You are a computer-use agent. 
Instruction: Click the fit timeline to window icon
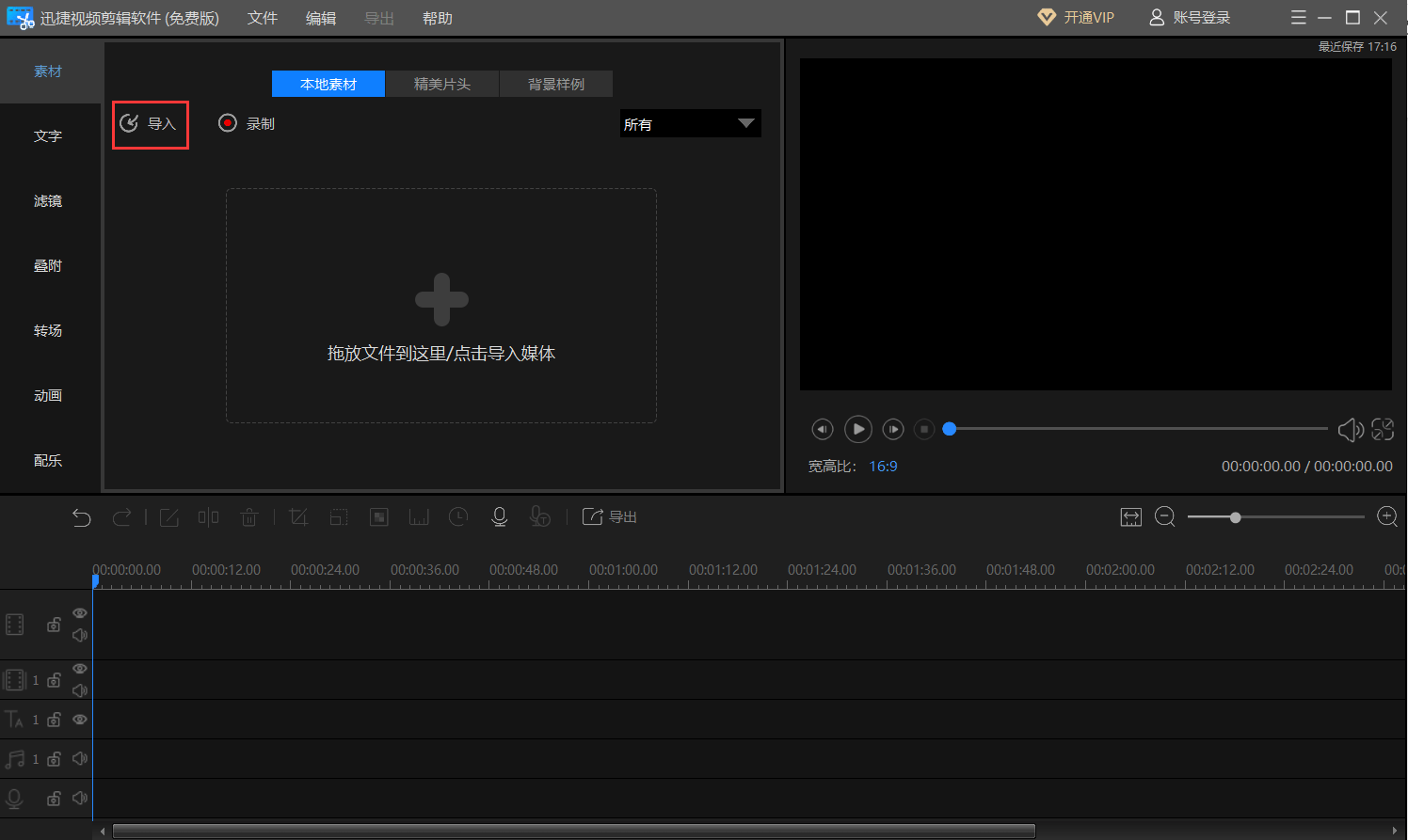[x=1131, y=517]
